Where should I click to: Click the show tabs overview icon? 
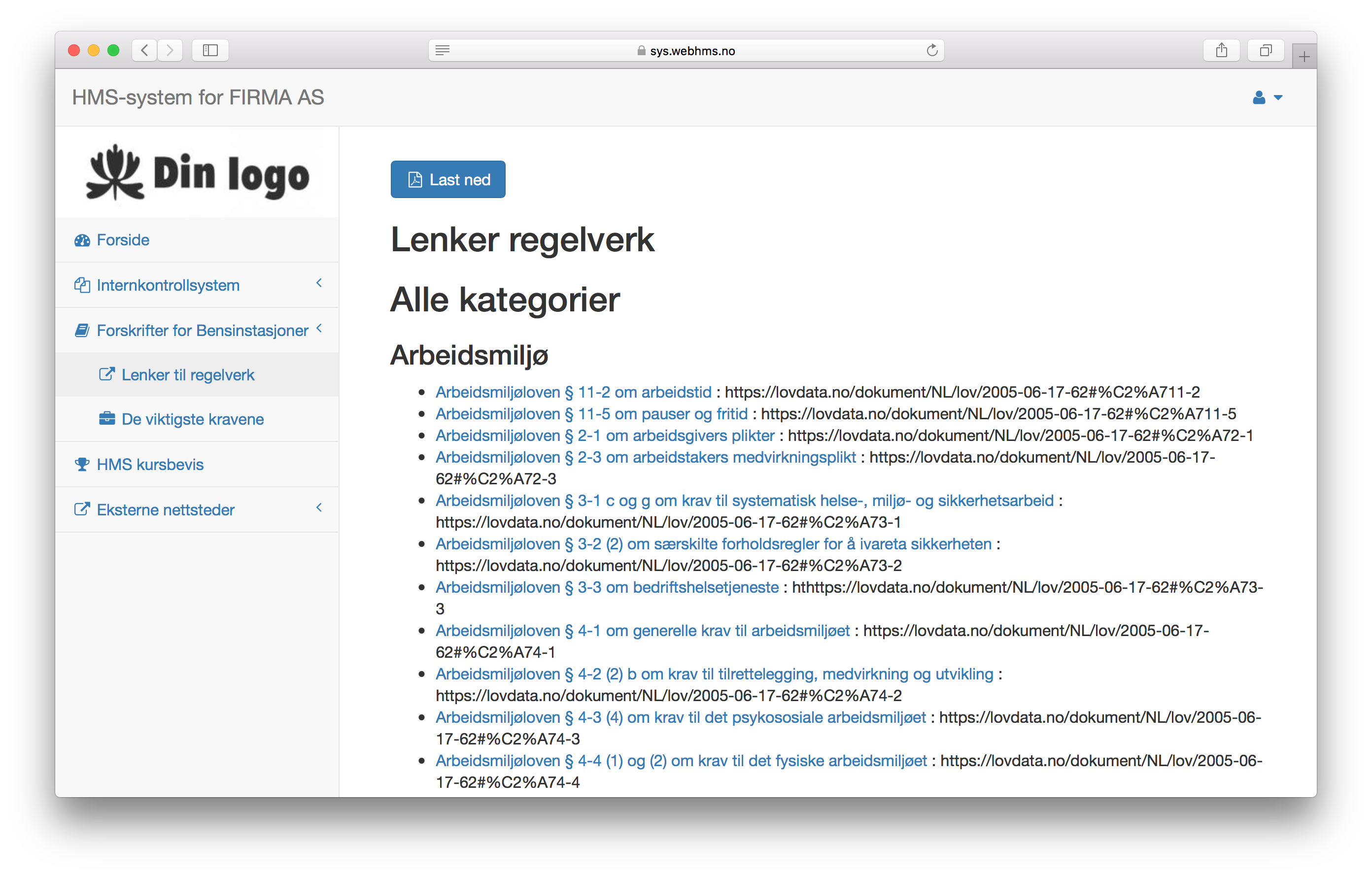pyautogui.click(x=1266, y=51)
